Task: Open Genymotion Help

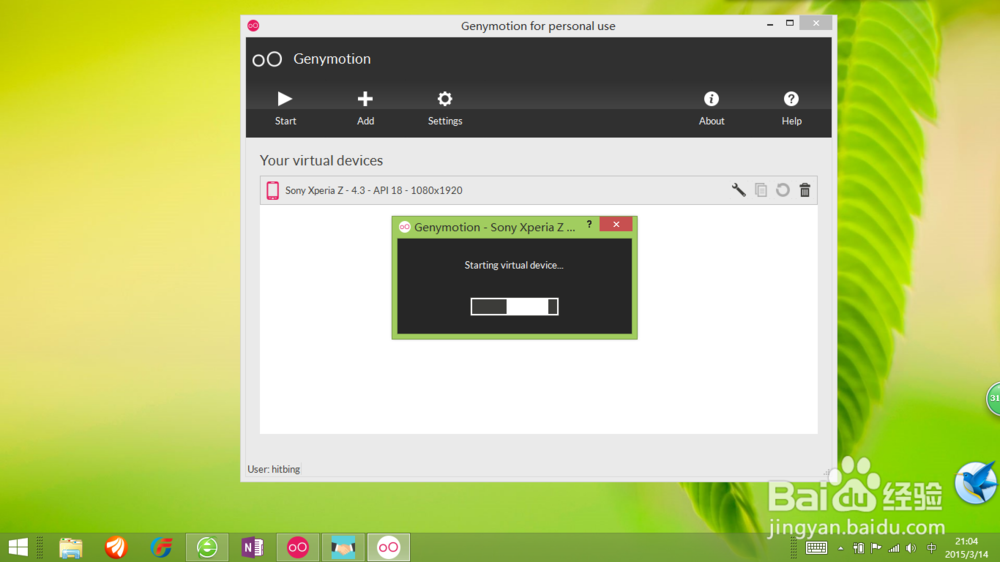Action: 791,108
